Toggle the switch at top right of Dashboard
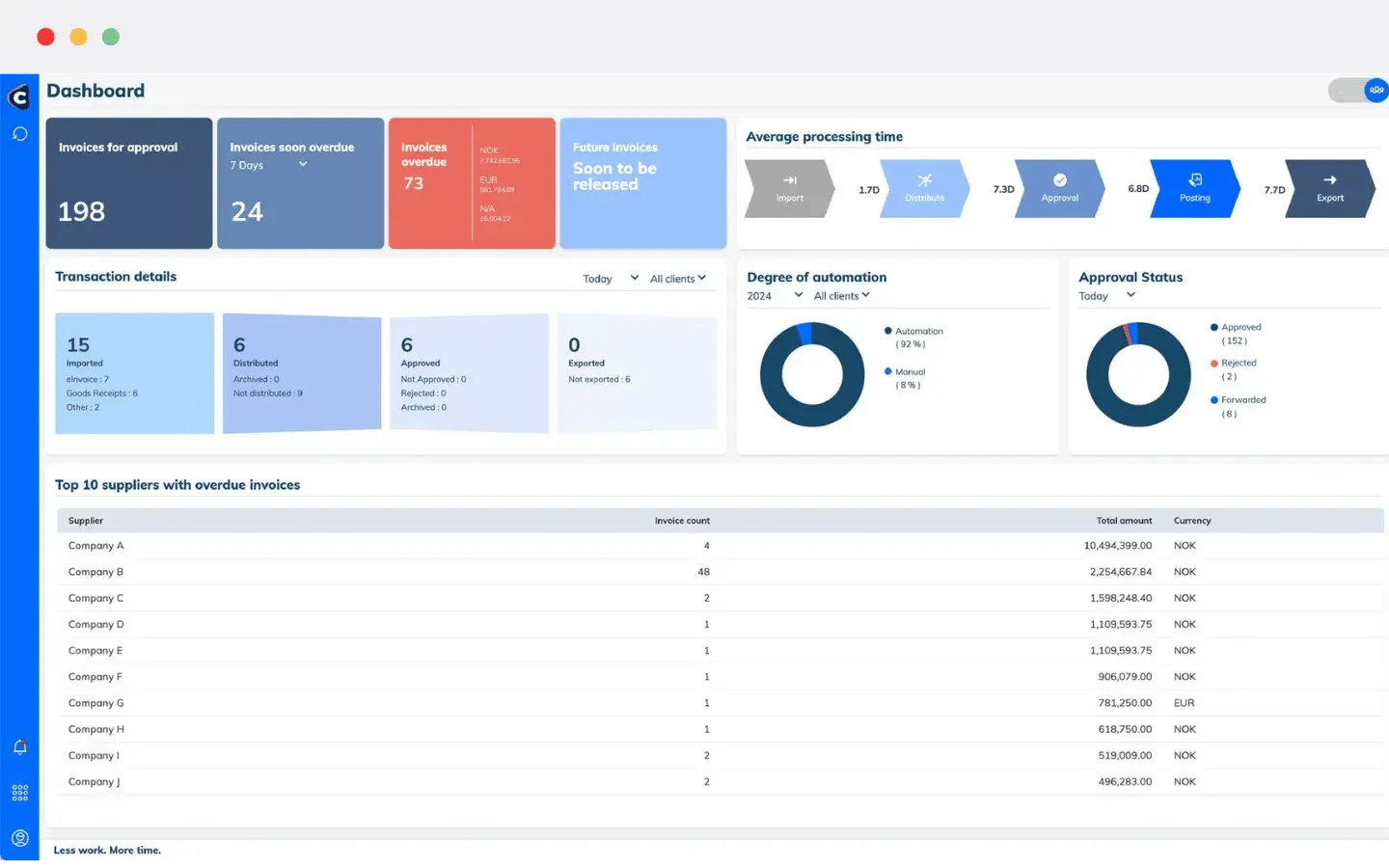 pos(1358,90)
